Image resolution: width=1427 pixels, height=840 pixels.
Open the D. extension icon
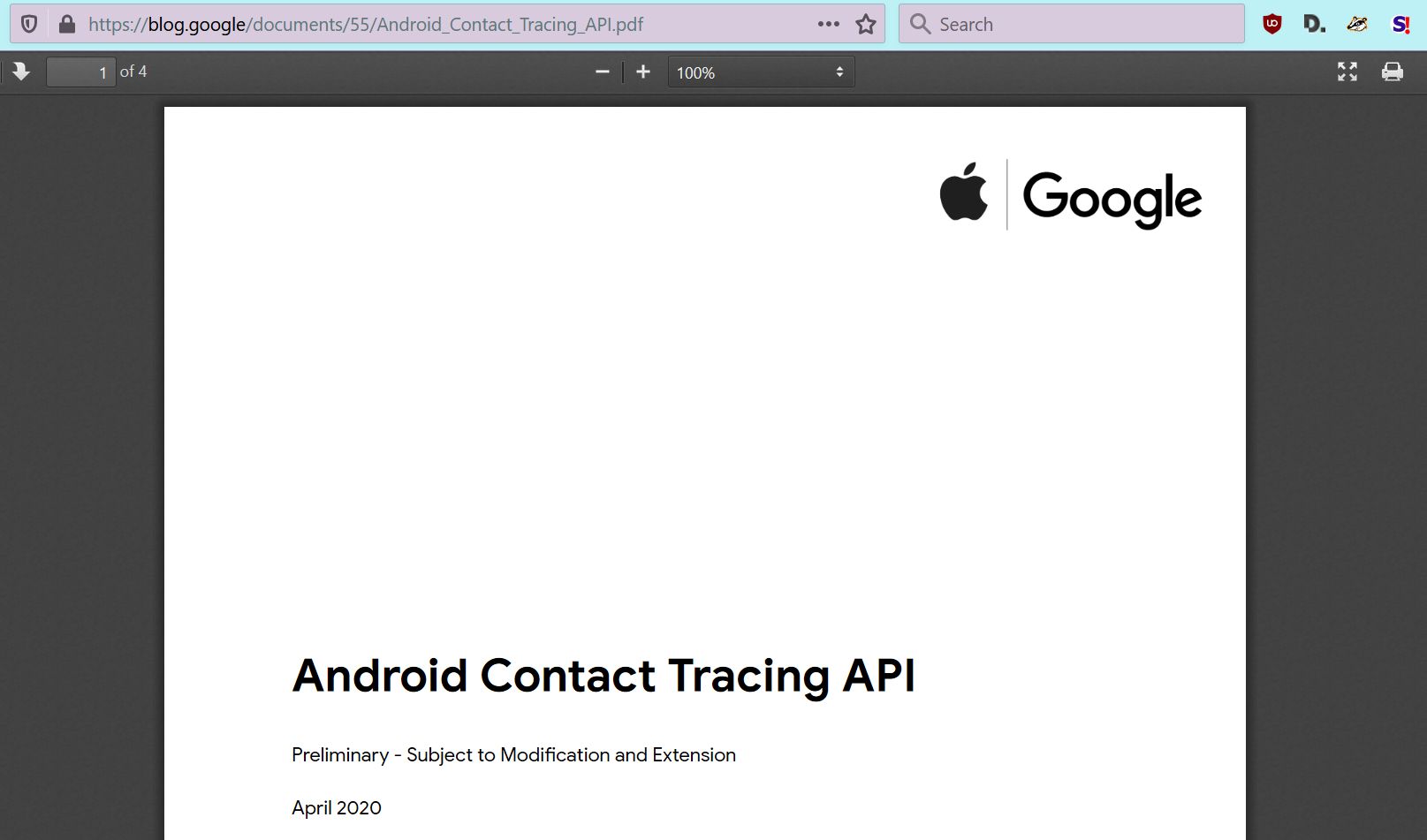1315,24
